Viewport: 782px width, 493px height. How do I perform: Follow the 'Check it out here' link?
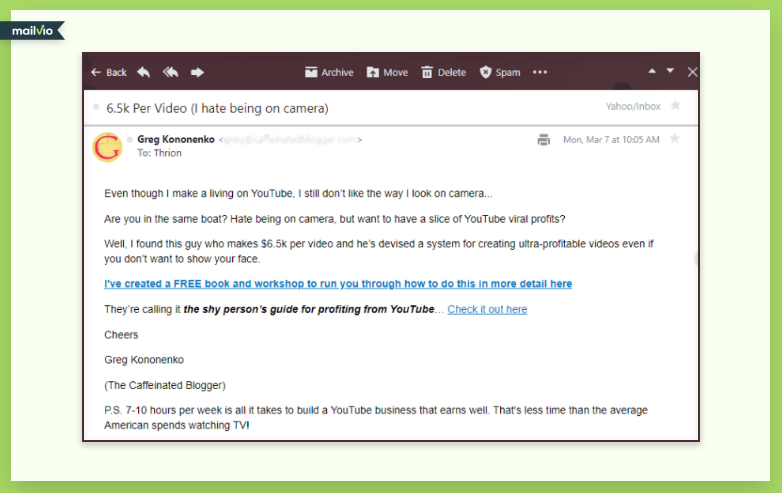point(487,309)
